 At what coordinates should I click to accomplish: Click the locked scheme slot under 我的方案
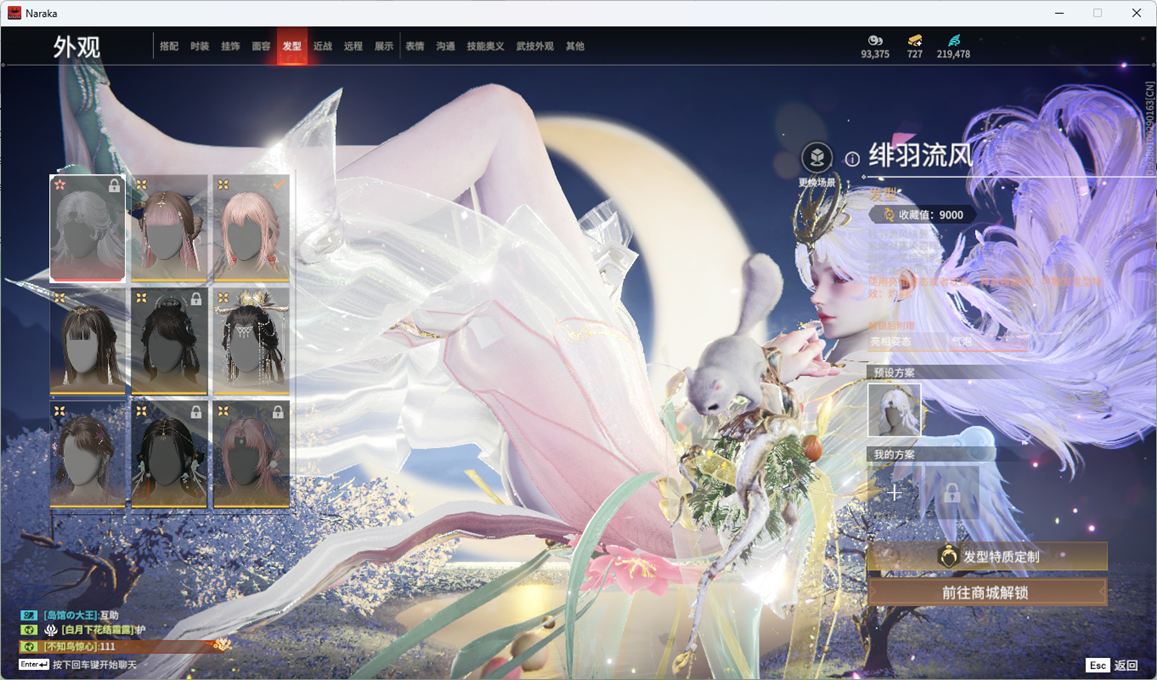(952, 492)
